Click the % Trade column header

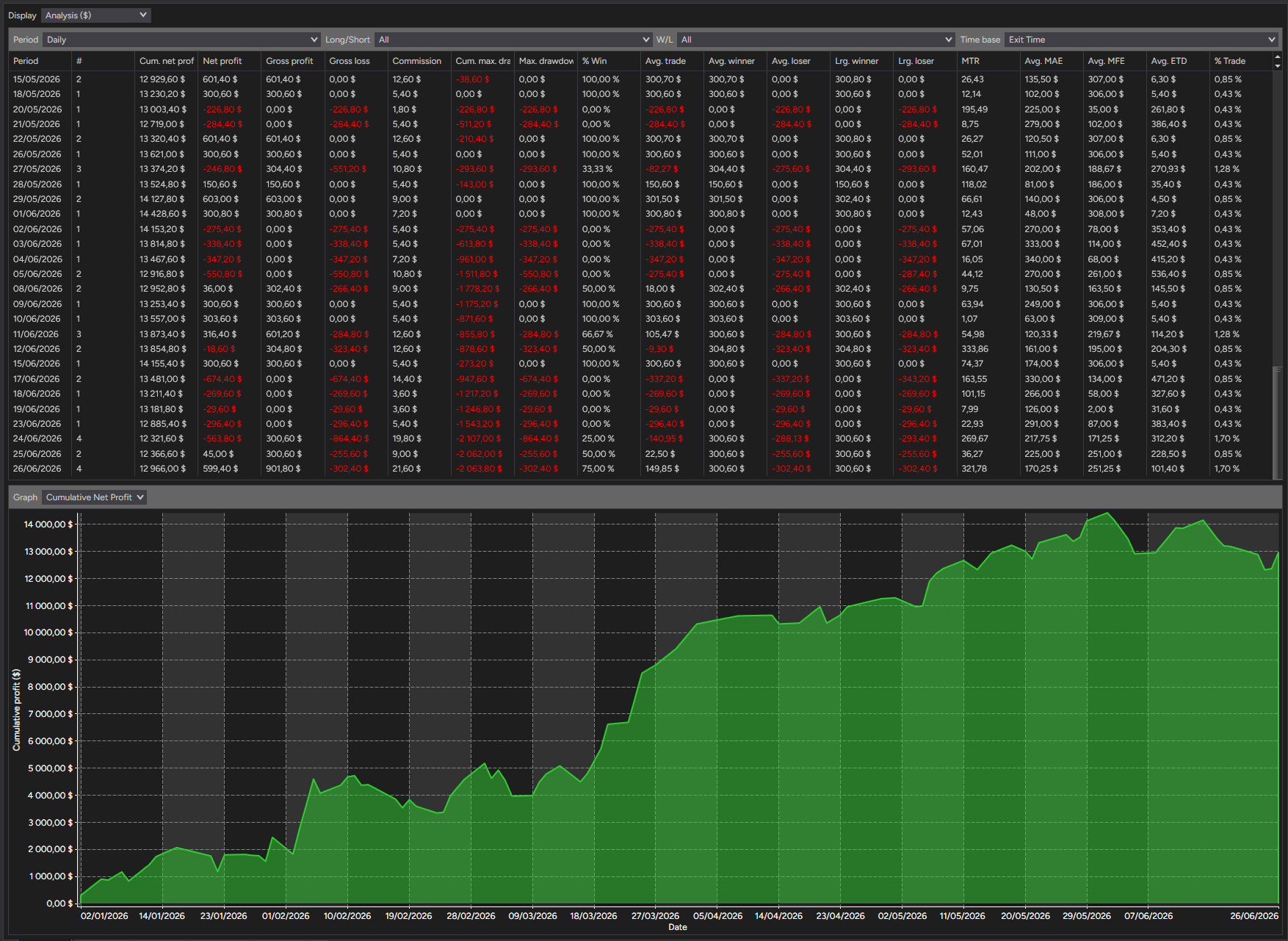(x=1240, y=61)
